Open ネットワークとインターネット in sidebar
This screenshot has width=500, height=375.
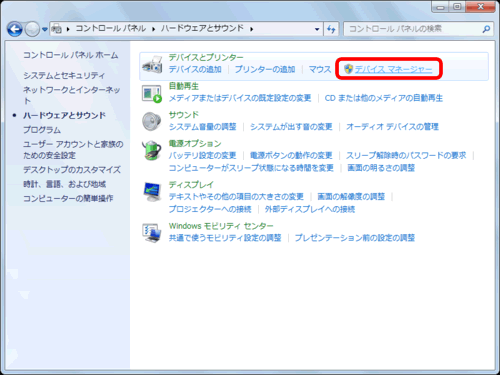pyautogui.click(x=72, y=95)
